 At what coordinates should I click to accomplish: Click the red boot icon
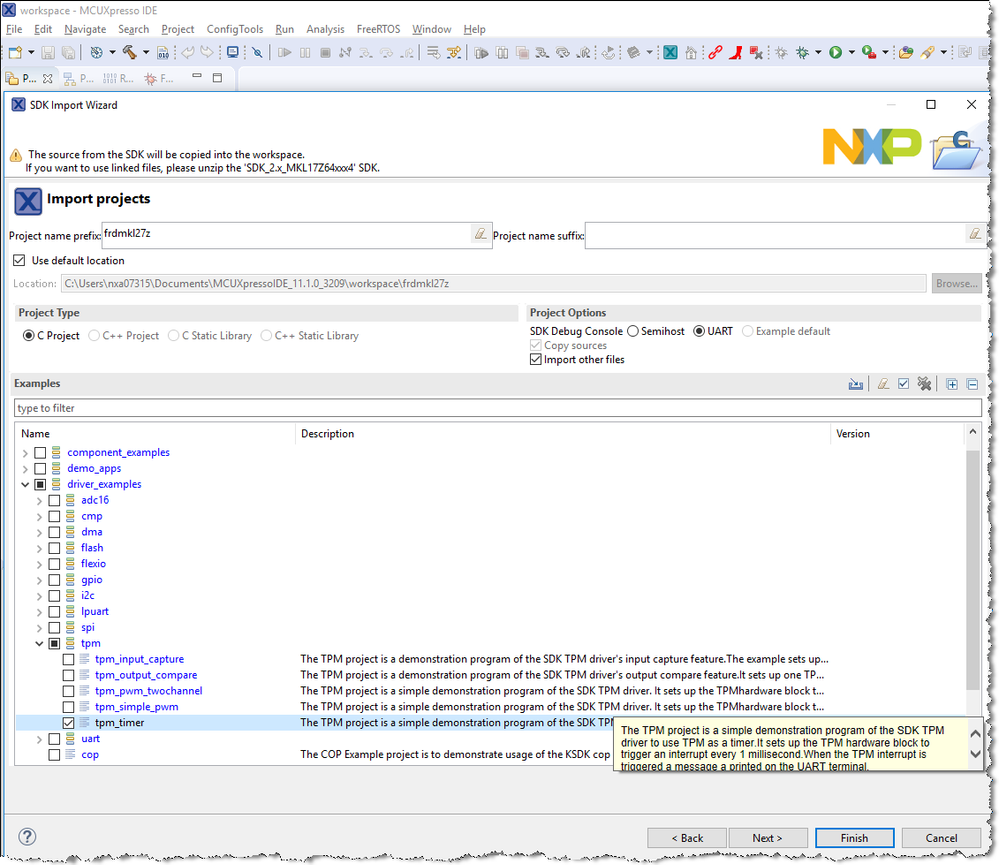click(736, 52)
